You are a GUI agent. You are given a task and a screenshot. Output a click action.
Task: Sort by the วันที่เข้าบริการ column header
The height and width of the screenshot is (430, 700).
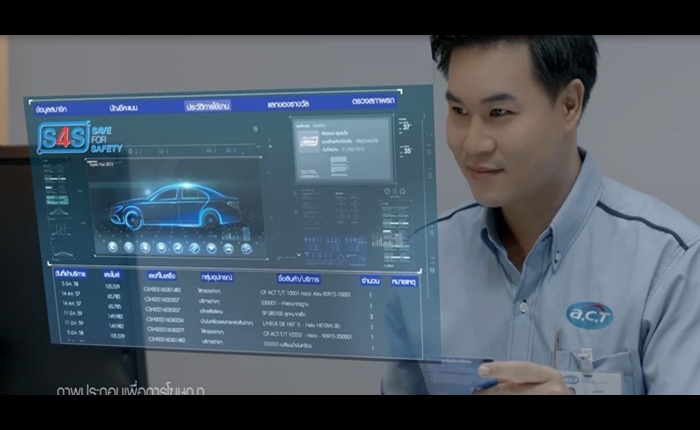pos(70,274)
